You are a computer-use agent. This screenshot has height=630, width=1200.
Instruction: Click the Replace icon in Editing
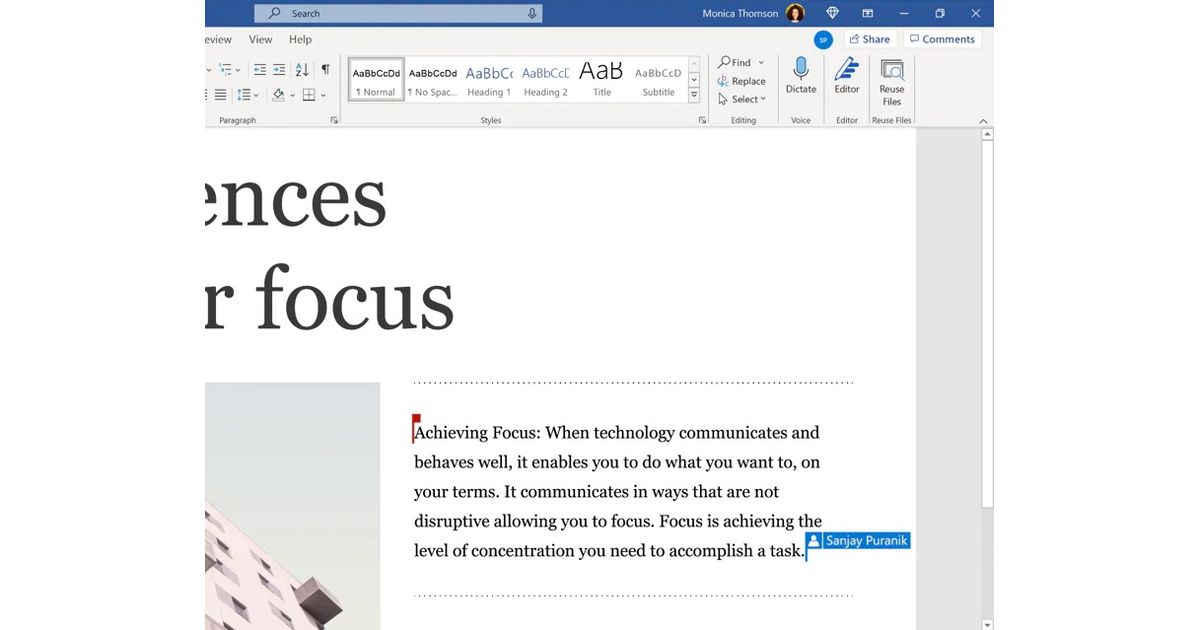pyautogui.click(x=741, y=81)
